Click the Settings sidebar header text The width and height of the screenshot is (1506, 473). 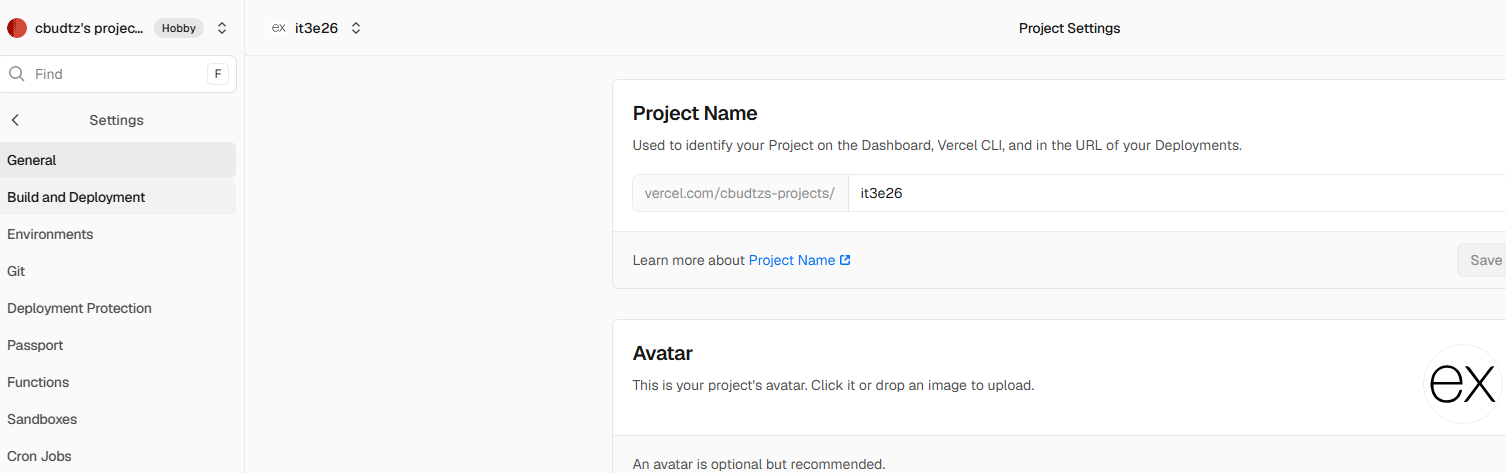click(x=117, y=120)
